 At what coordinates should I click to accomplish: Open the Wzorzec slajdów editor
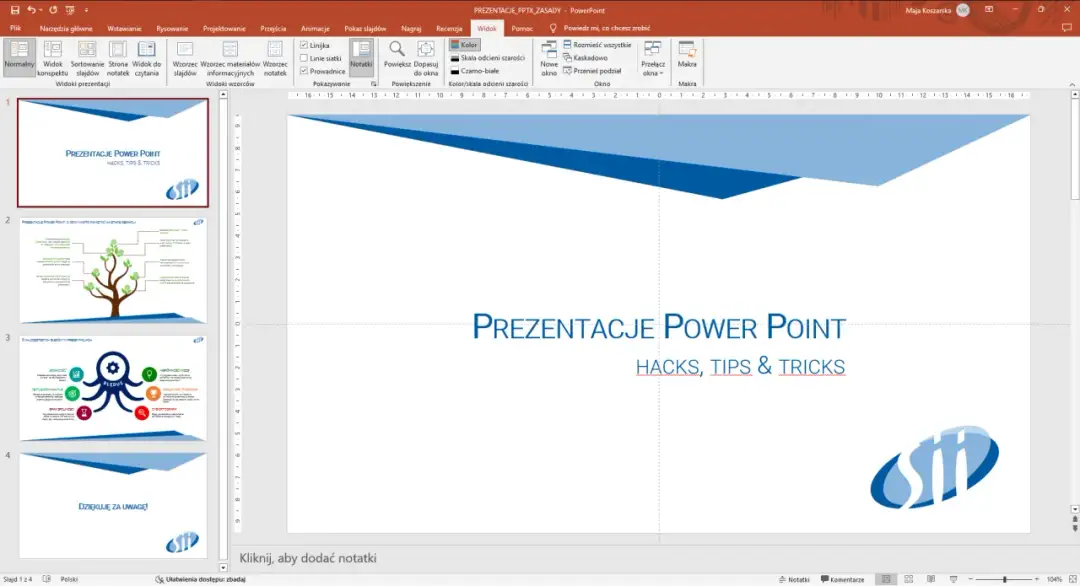click(x=185, y=58)
